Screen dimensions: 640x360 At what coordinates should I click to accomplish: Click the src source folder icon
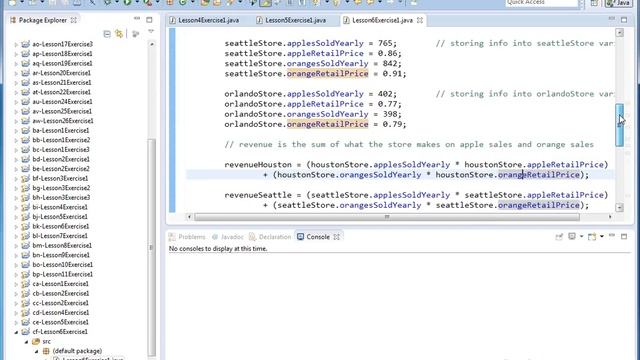pyautogui.click(x=36, y=342)
